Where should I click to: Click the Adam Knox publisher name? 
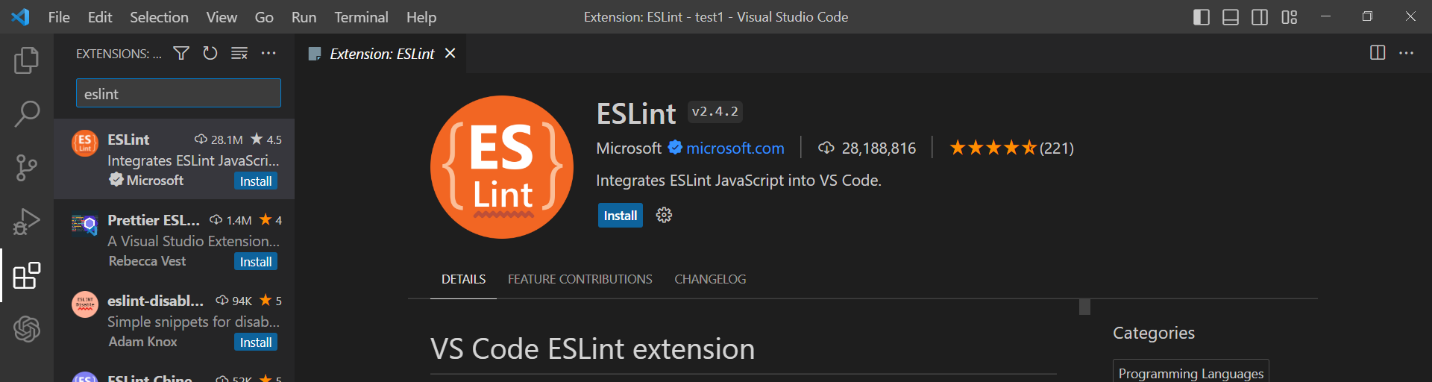pyautogui.click(x=142, y=342)
